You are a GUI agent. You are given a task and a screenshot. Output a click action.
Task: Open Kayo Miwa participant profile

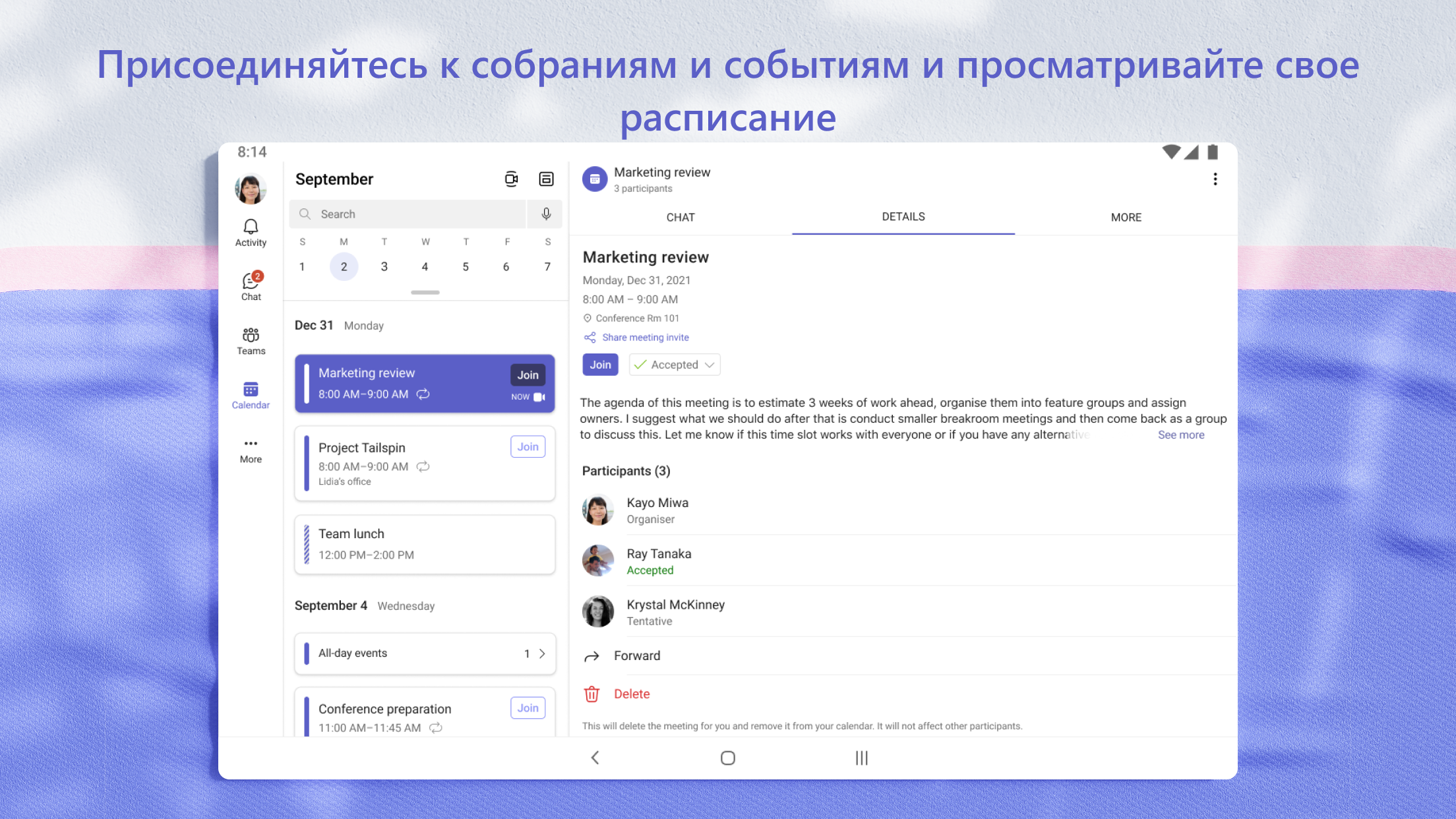click(x=908, y=510)
